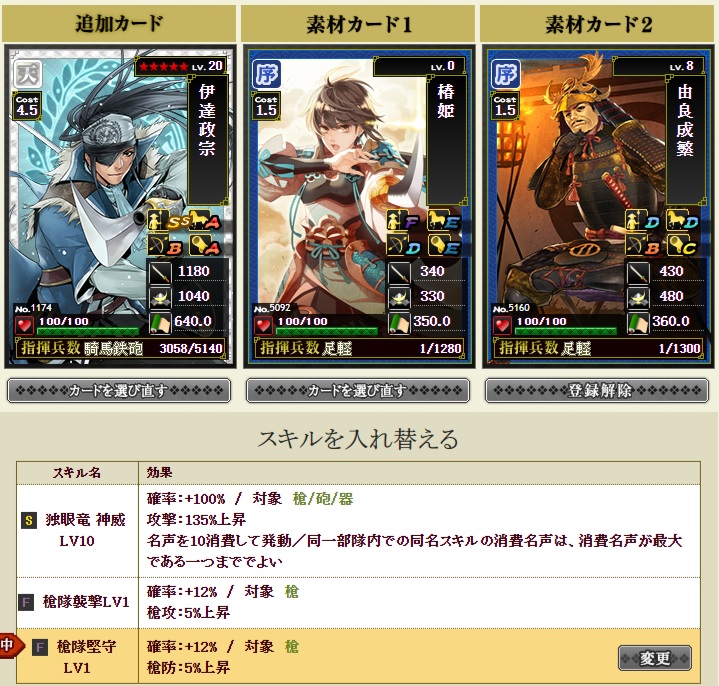Click the 変更 button for 槍隊堅守

[x=655, y=658]
